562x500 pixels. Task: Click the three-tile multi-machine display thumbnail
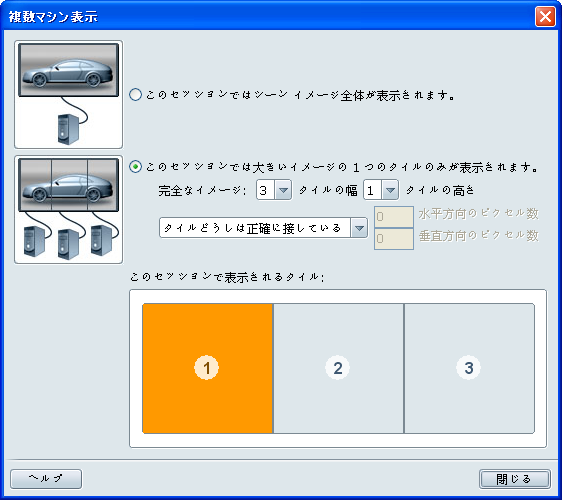click(x=68, y=210)
